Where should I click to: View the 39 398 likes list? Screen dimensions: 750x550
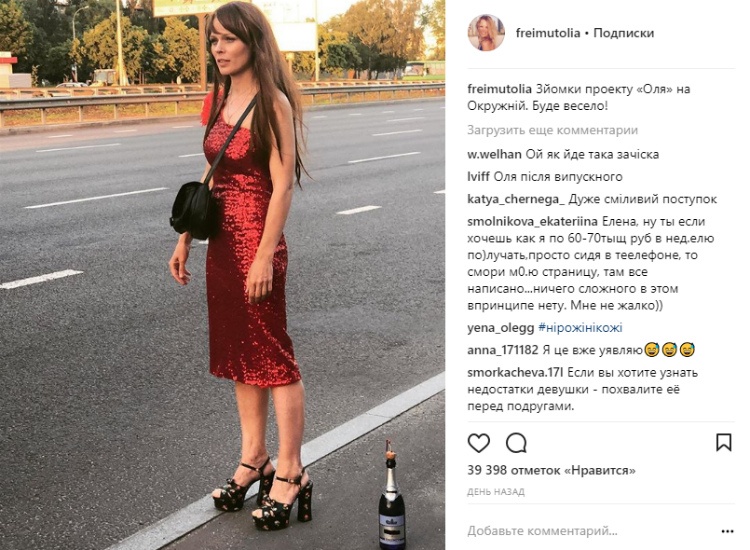click(x=551, y=470)
